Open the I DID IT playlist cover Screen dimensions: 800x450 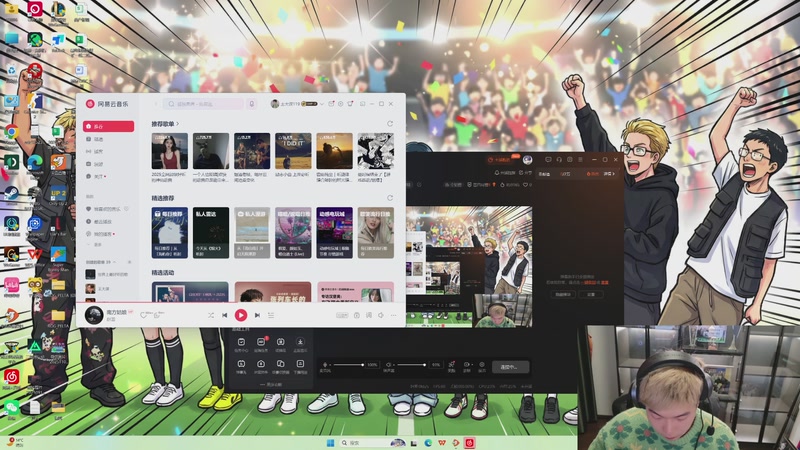click(x=293, y=151)
